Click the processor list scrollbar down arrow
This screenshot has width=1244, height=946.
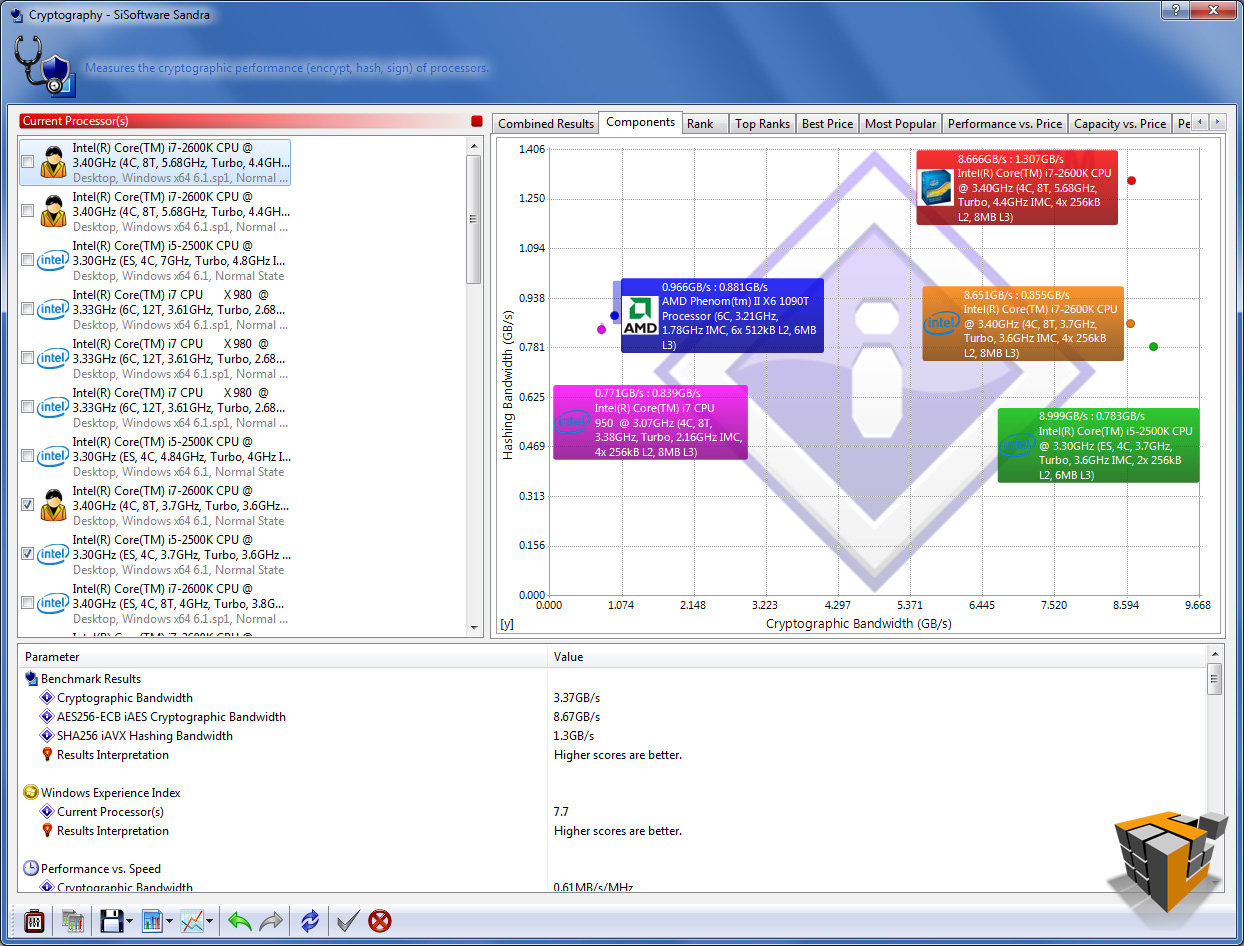tap(475, 627)
